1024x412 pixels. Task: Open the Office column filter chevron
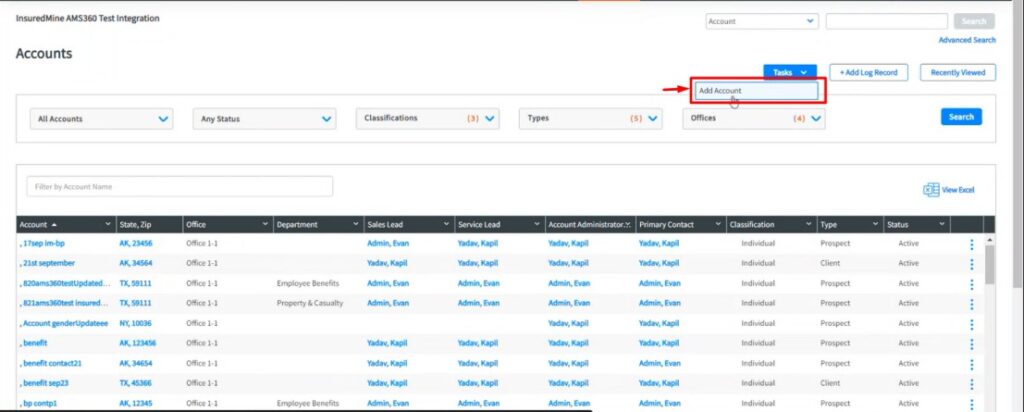click(265, 224)
